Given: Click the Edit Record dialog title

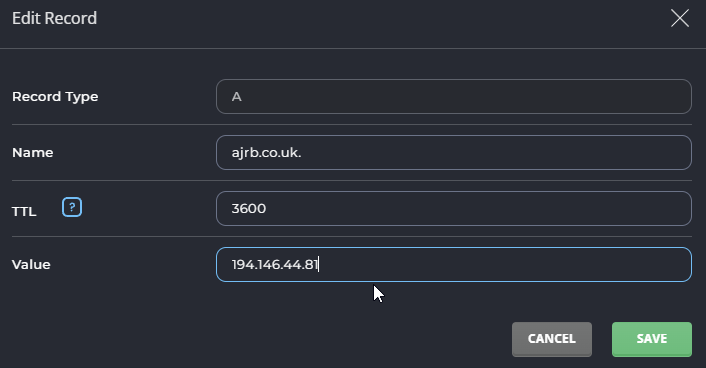Looking at the screenshot, I should pos(54,18).
